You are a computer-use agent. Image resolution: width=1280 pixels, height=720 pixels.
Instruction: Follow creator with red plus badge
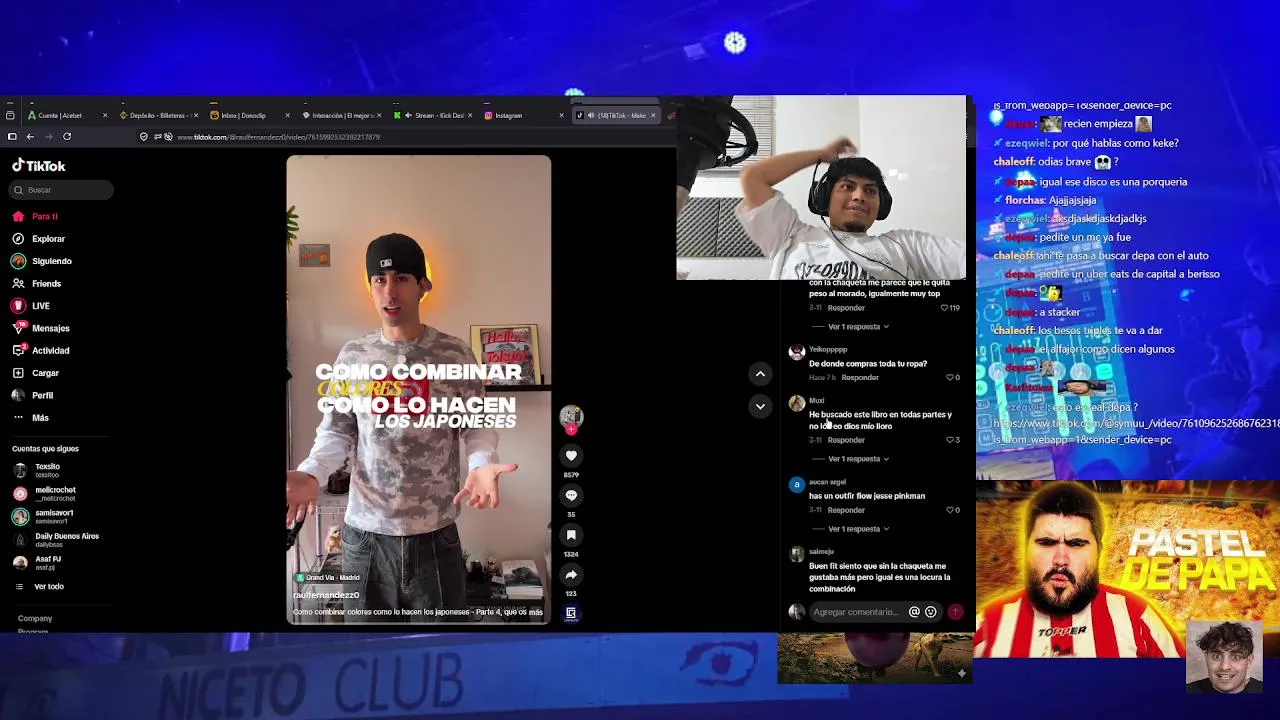click(571, 429)
